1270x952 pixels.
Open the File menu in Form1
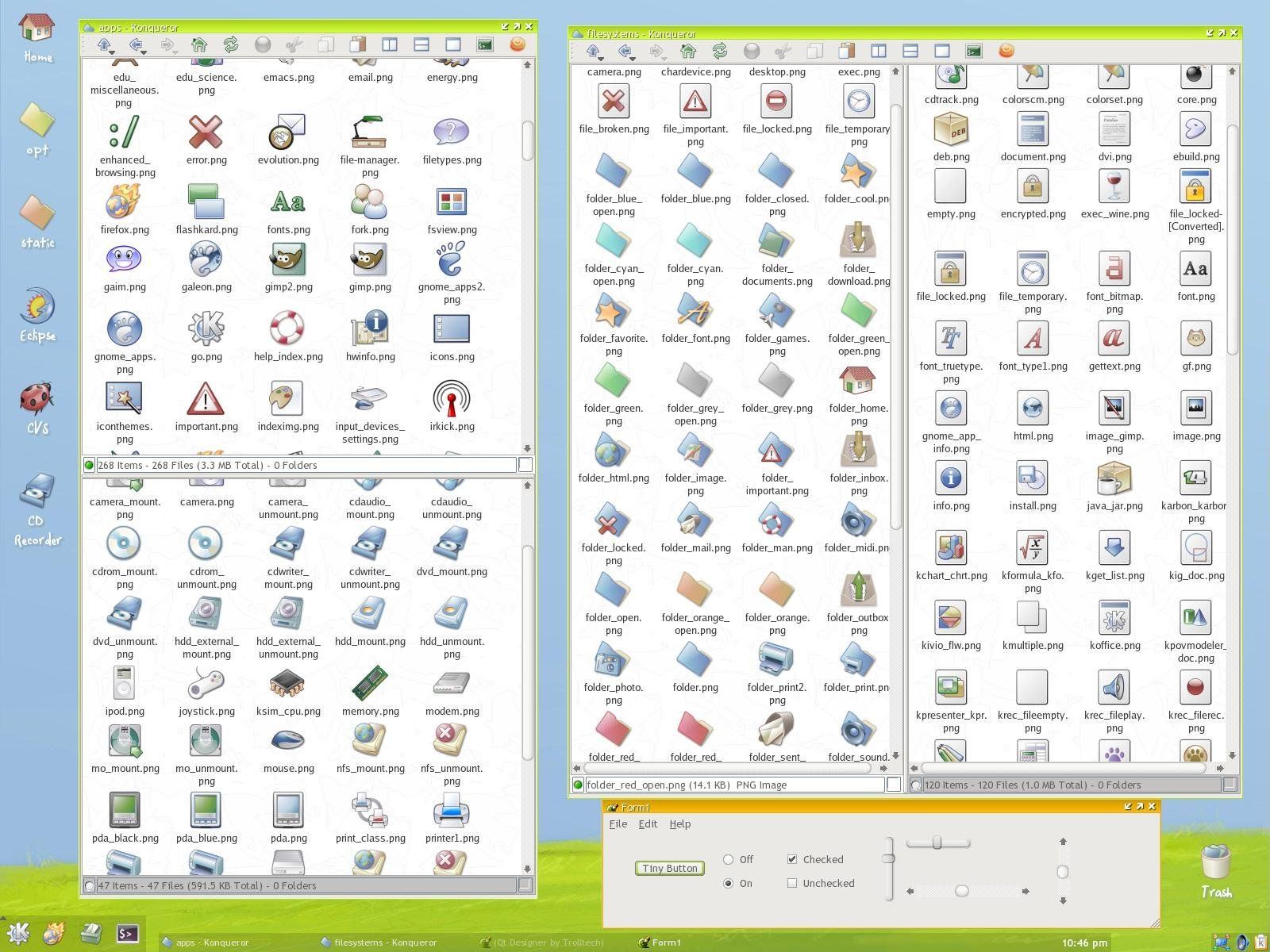[x=618, y=823]
